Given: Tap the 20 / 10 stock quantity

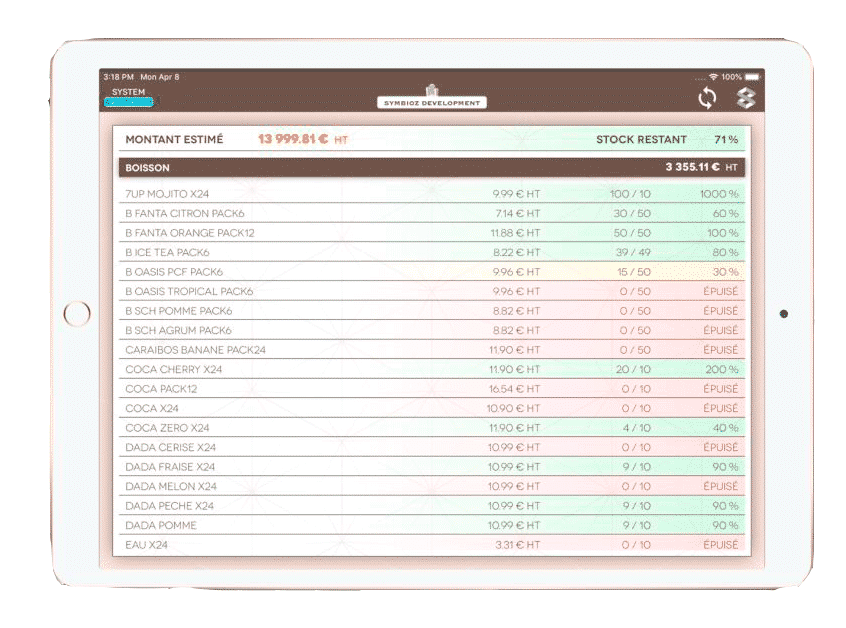Looking at the screenshot, I should pos(633,369).
